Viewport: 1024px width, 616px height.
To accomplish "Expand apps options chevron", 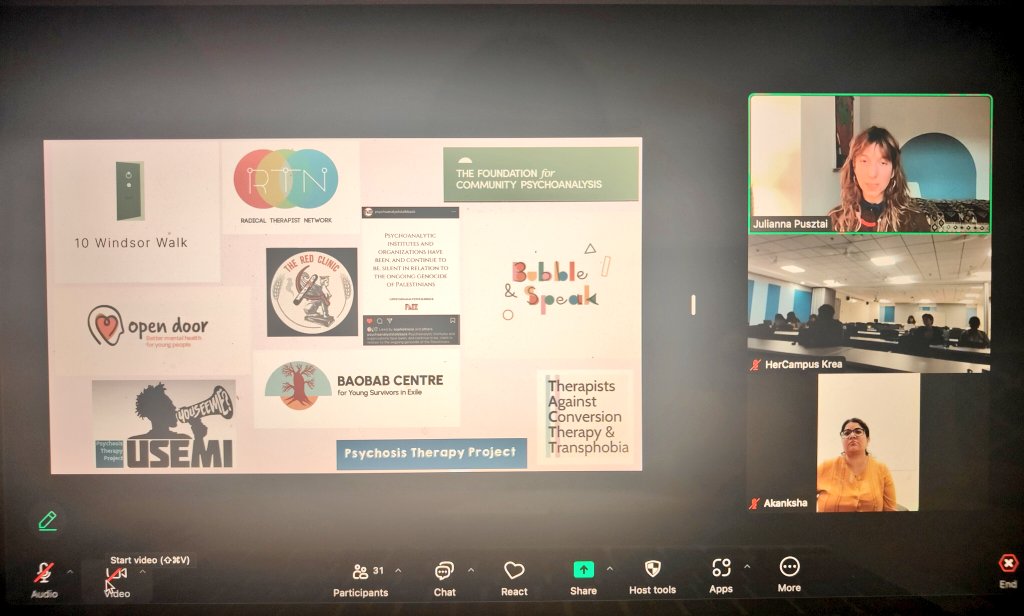I will click(x=747, y=567).
